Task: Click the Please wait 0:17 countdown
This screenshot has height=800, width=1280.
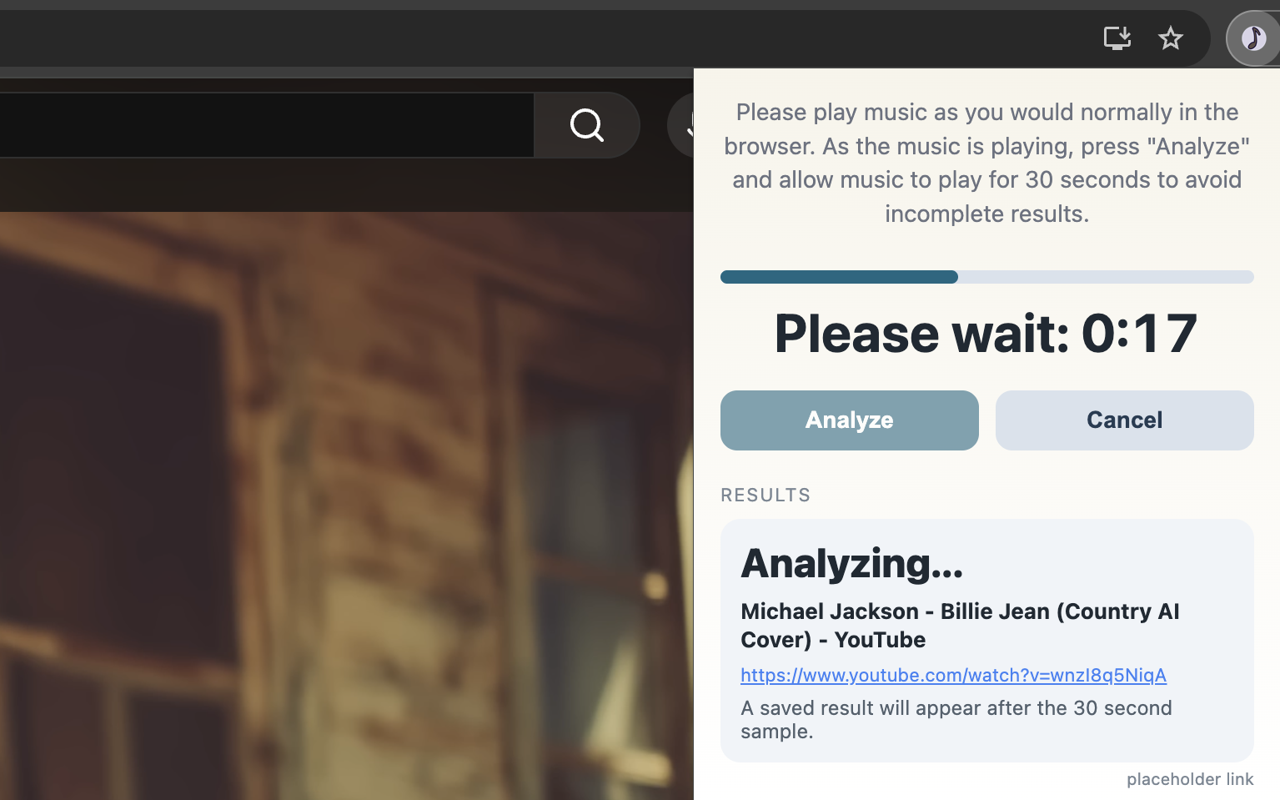Action: [x=986, y=333]
